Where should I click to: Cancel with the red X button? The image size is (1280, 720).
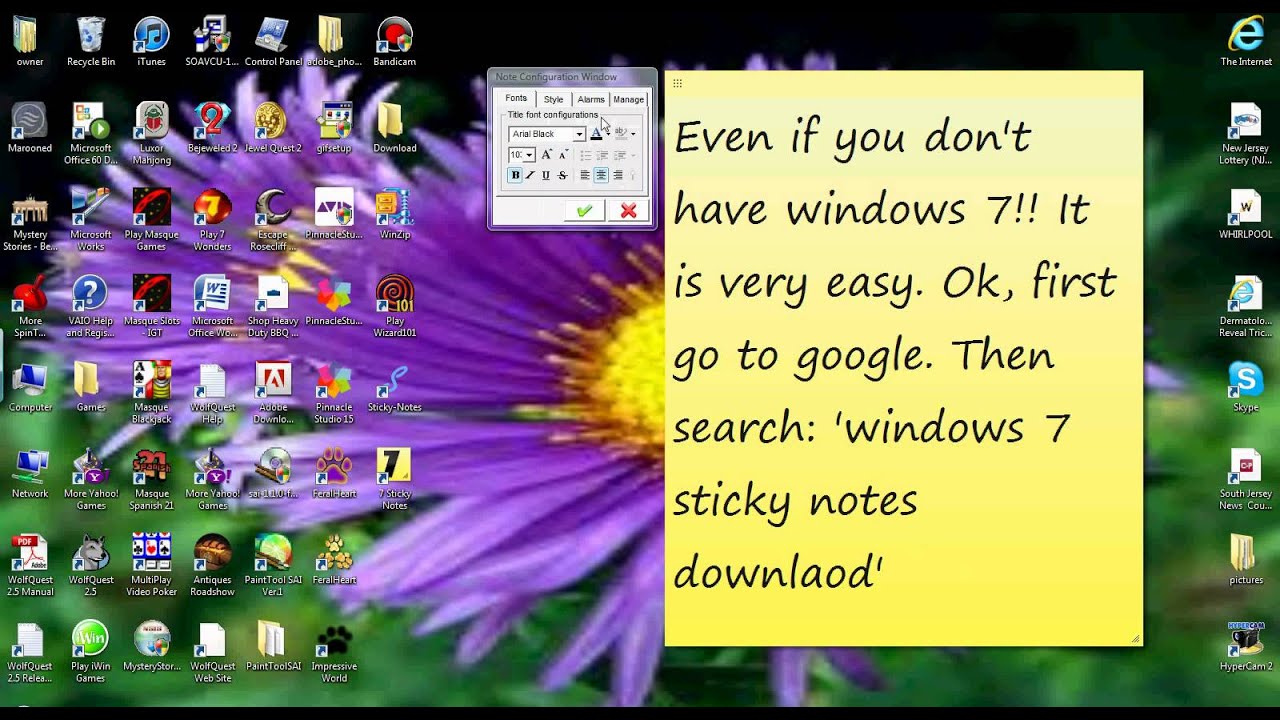tap(628, 210)
